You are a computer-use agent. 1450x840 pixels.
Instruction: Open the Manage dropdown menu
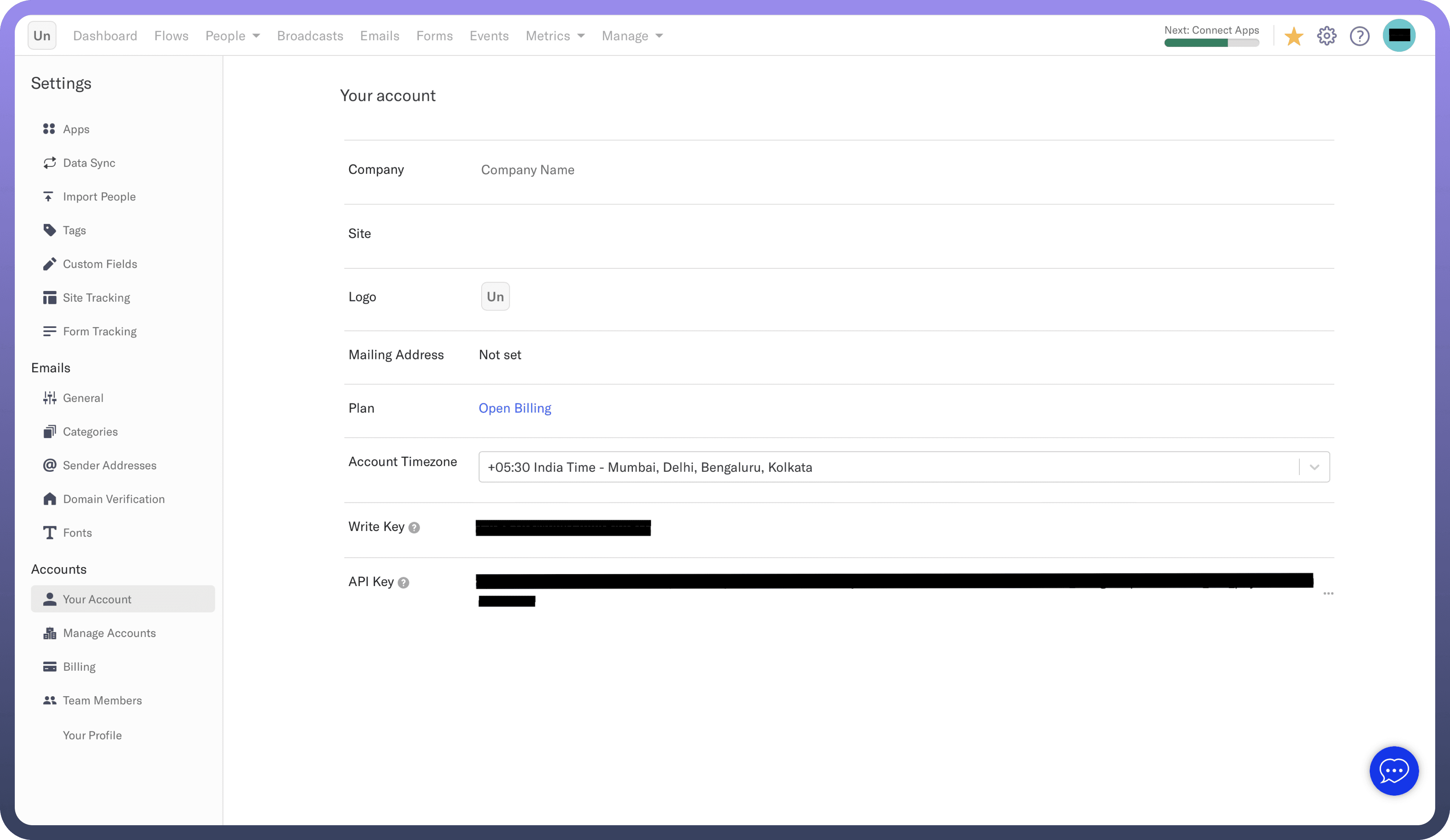point(632,35)
